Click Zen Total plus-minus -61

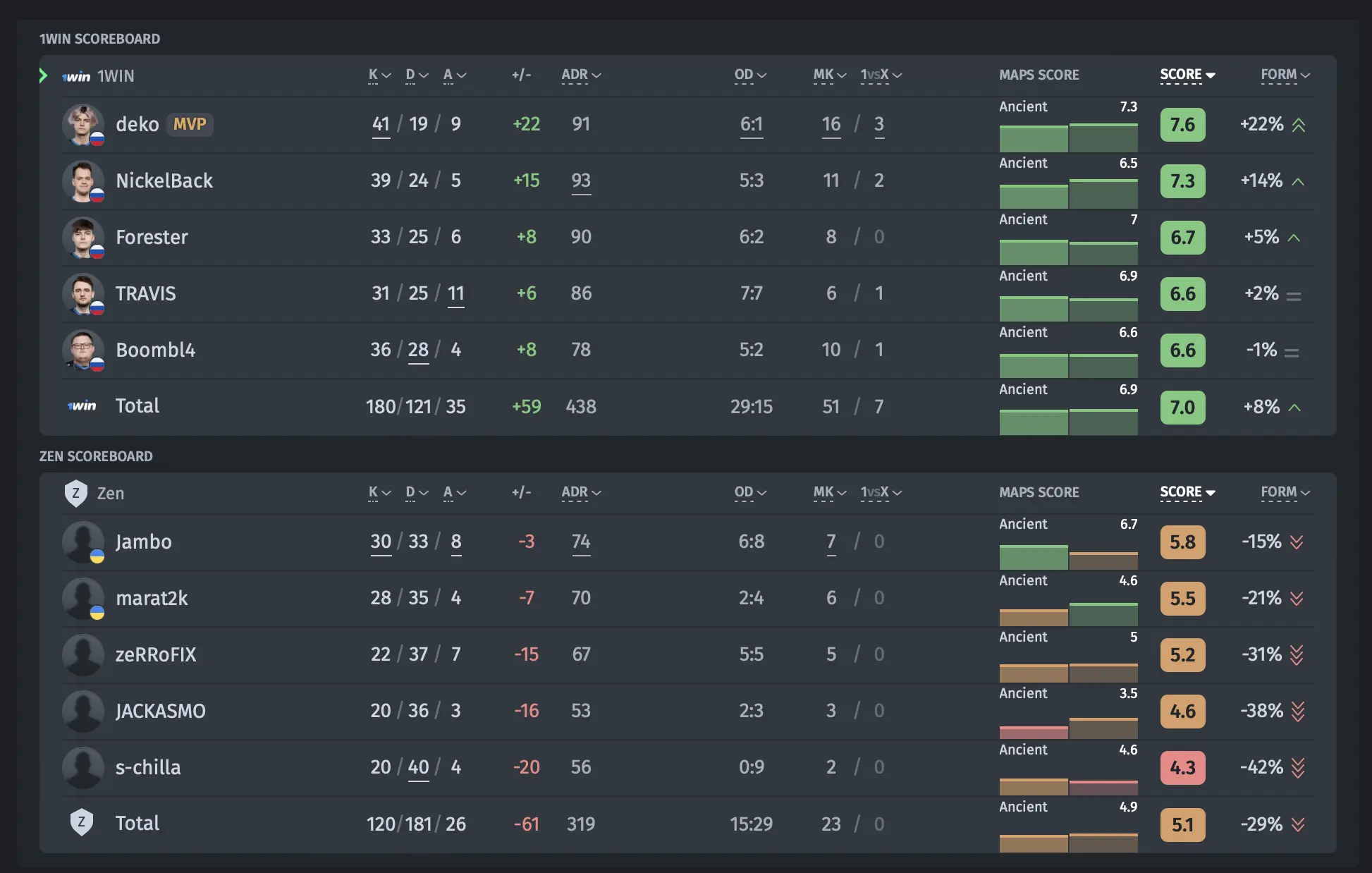526,824
